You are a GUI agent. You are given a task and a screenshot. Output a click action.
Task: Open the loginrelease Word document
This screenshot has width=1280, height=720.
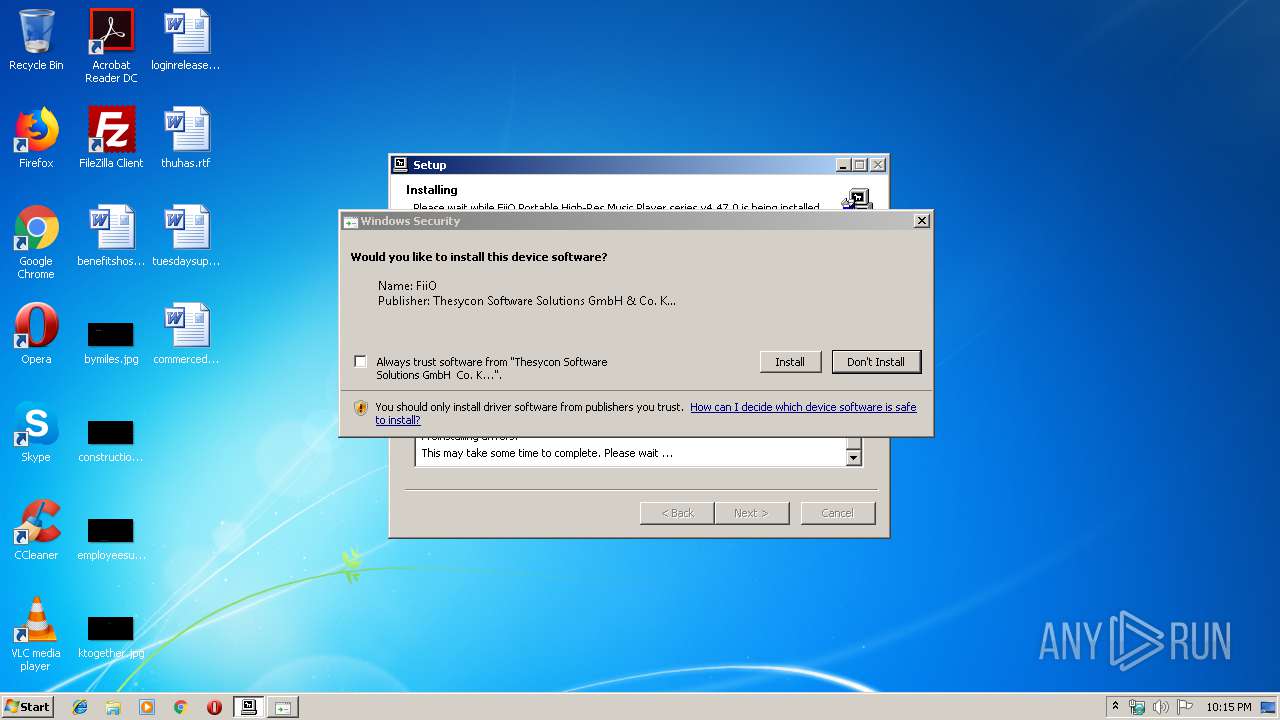(x=186, y=40)
